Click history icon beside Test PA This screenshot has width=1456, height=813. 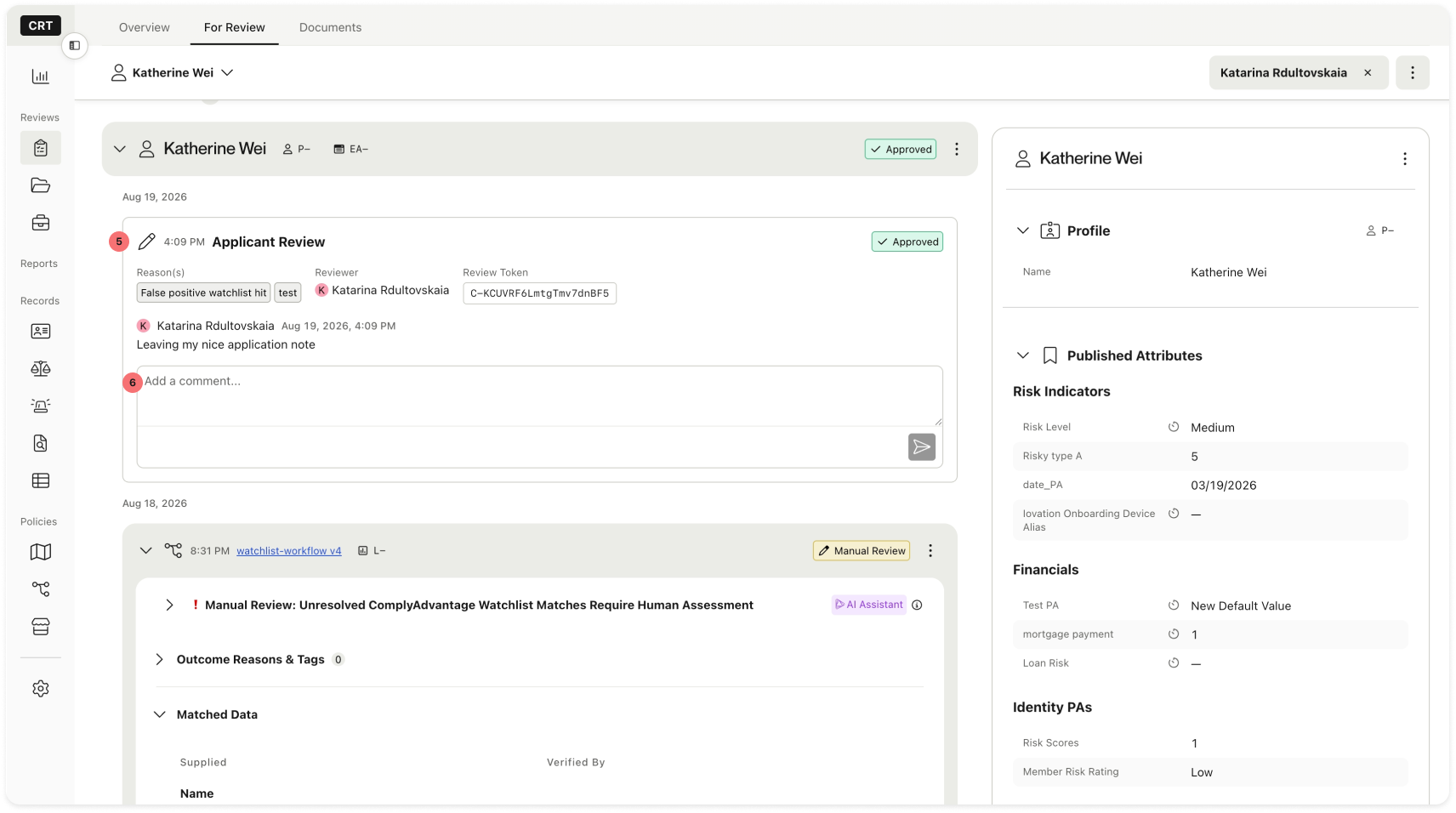click(x=1173, y=605)
